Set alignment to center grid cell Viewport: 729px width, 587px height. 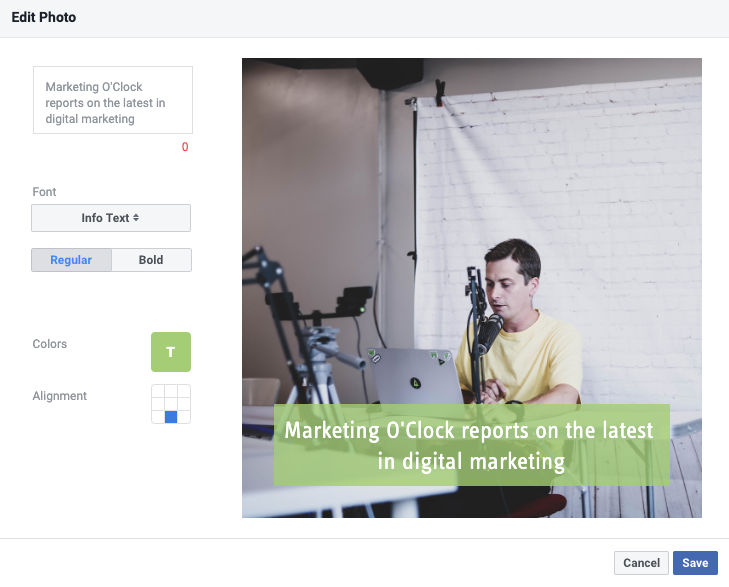[171, 404]
